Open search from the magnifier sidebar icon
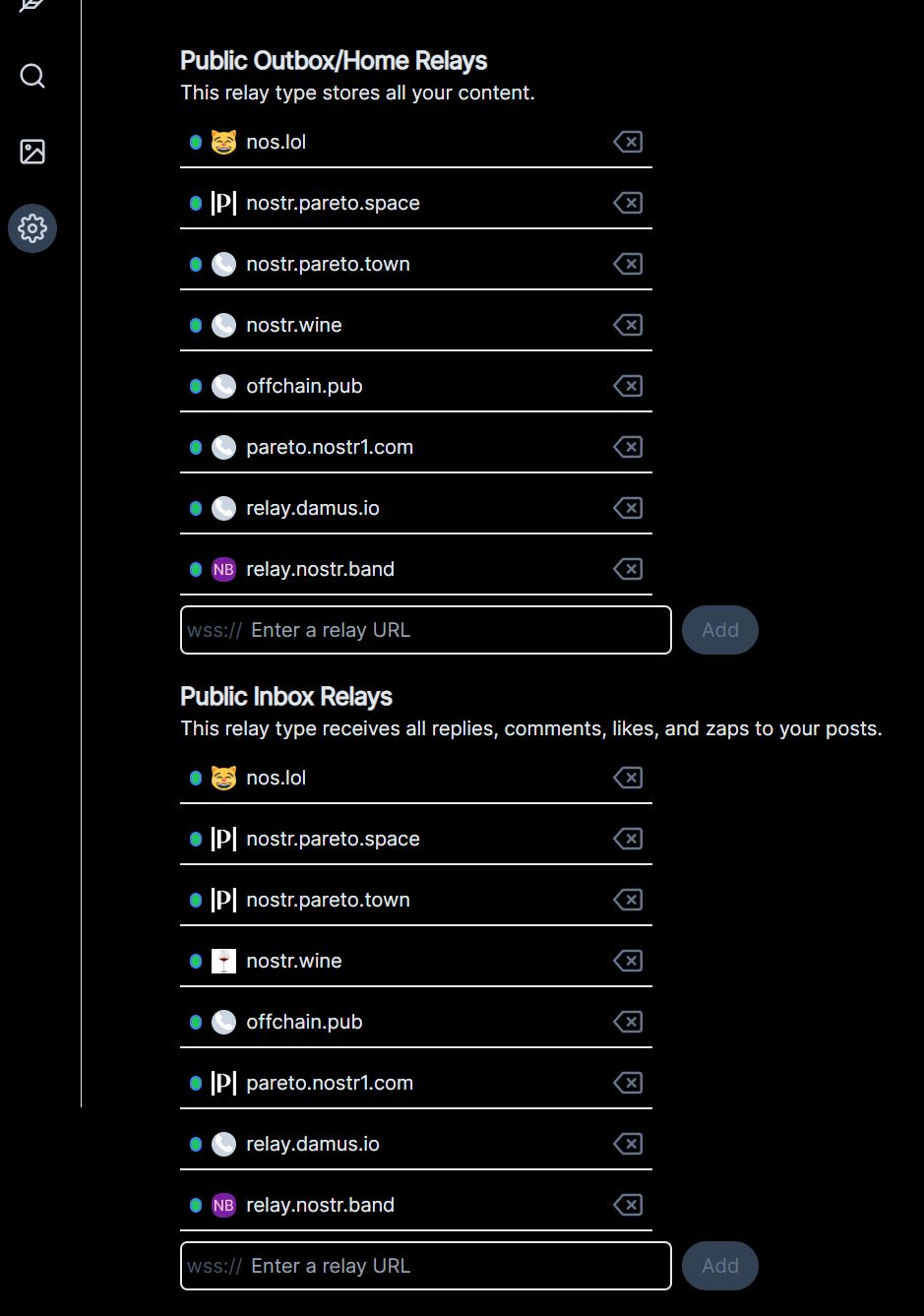The image size is (924, 1316). pyautogui.click(x=32, y=76)
